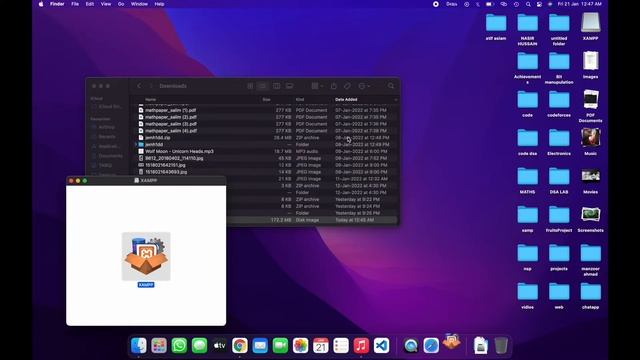Open QuickTime Player in the Dock

tap(411, 346)
